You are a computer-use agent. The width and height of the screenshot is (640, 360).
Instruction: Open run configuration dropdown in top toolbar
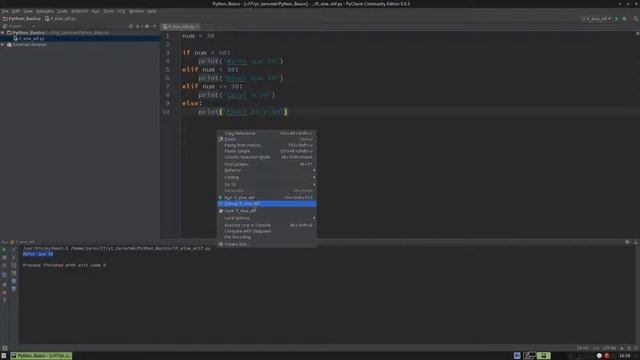tap(597, 19)
